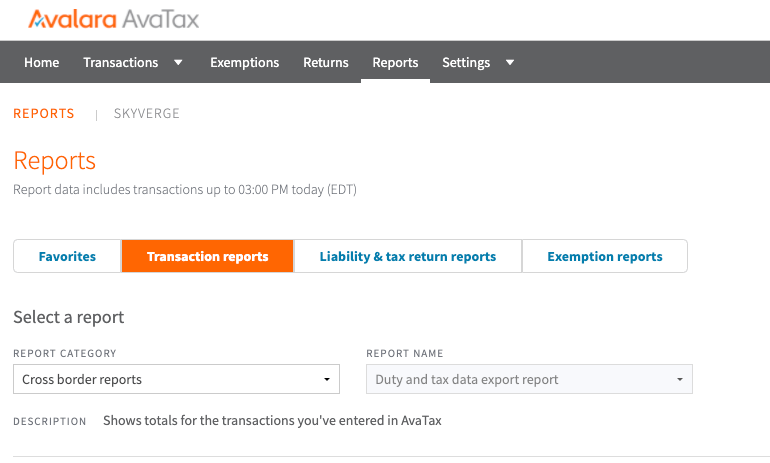Click the Select a report heading
The height and width of the screenshot is (463, 770).
(x=69, y=317)
